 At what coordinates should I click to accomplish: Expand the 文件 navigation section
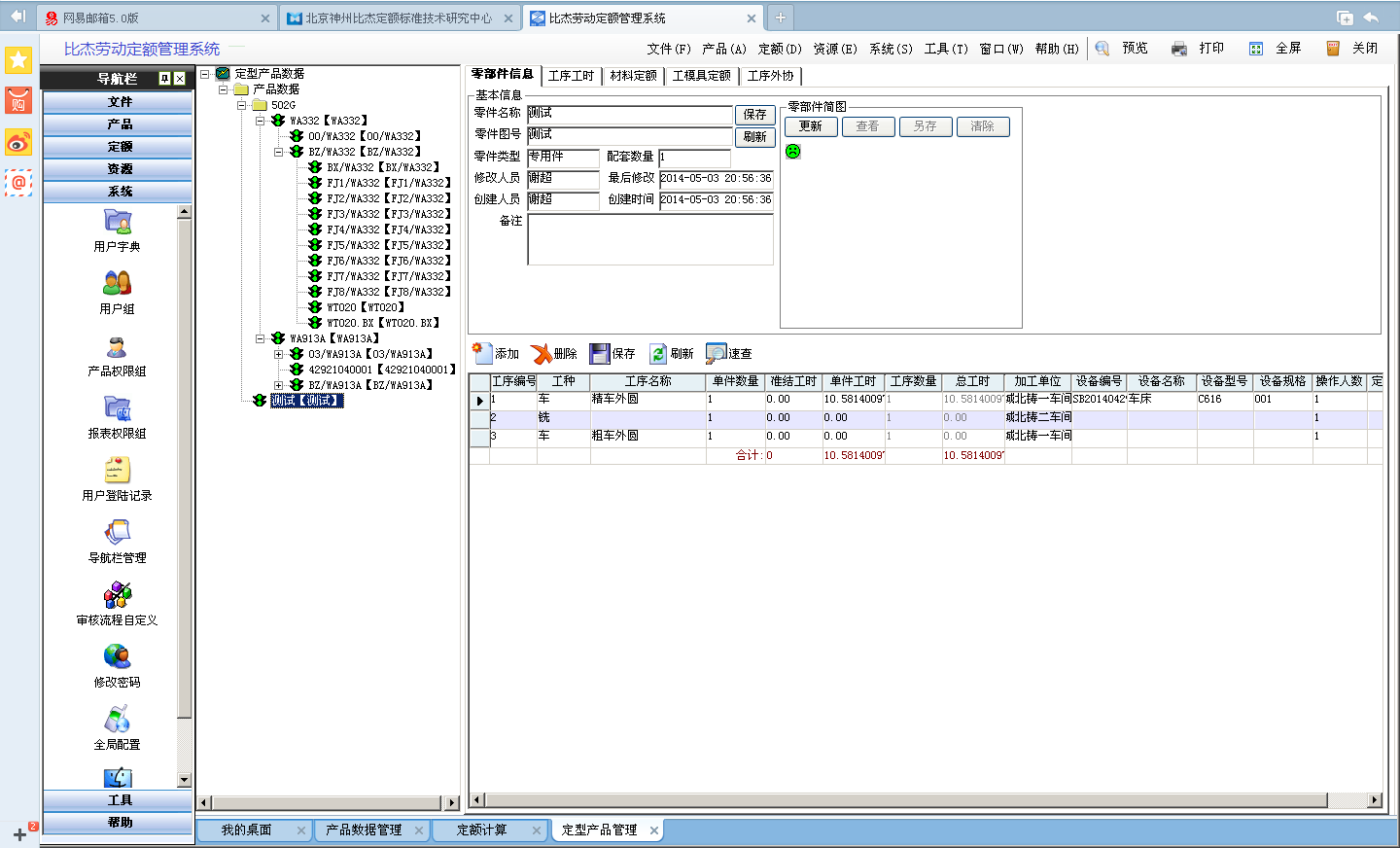(x=118, y=102)
